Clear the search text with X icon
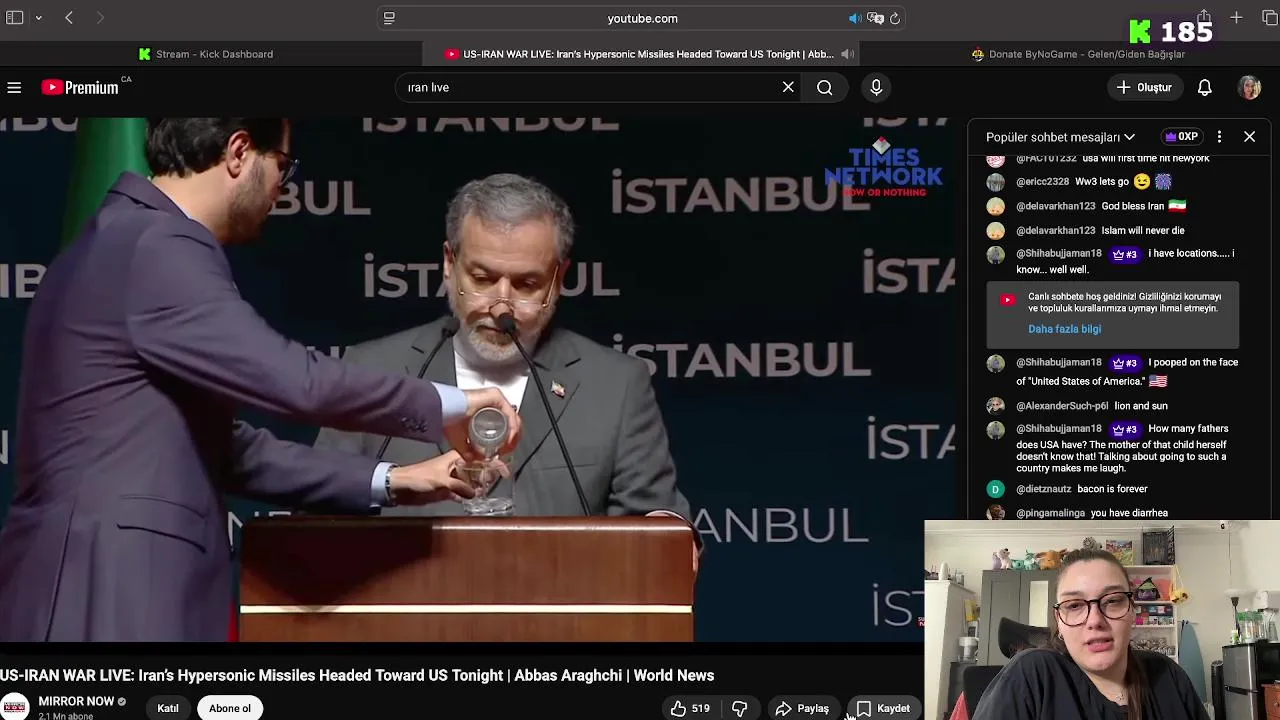Viewport: 1280px width, 720px height. click(788, 87)
